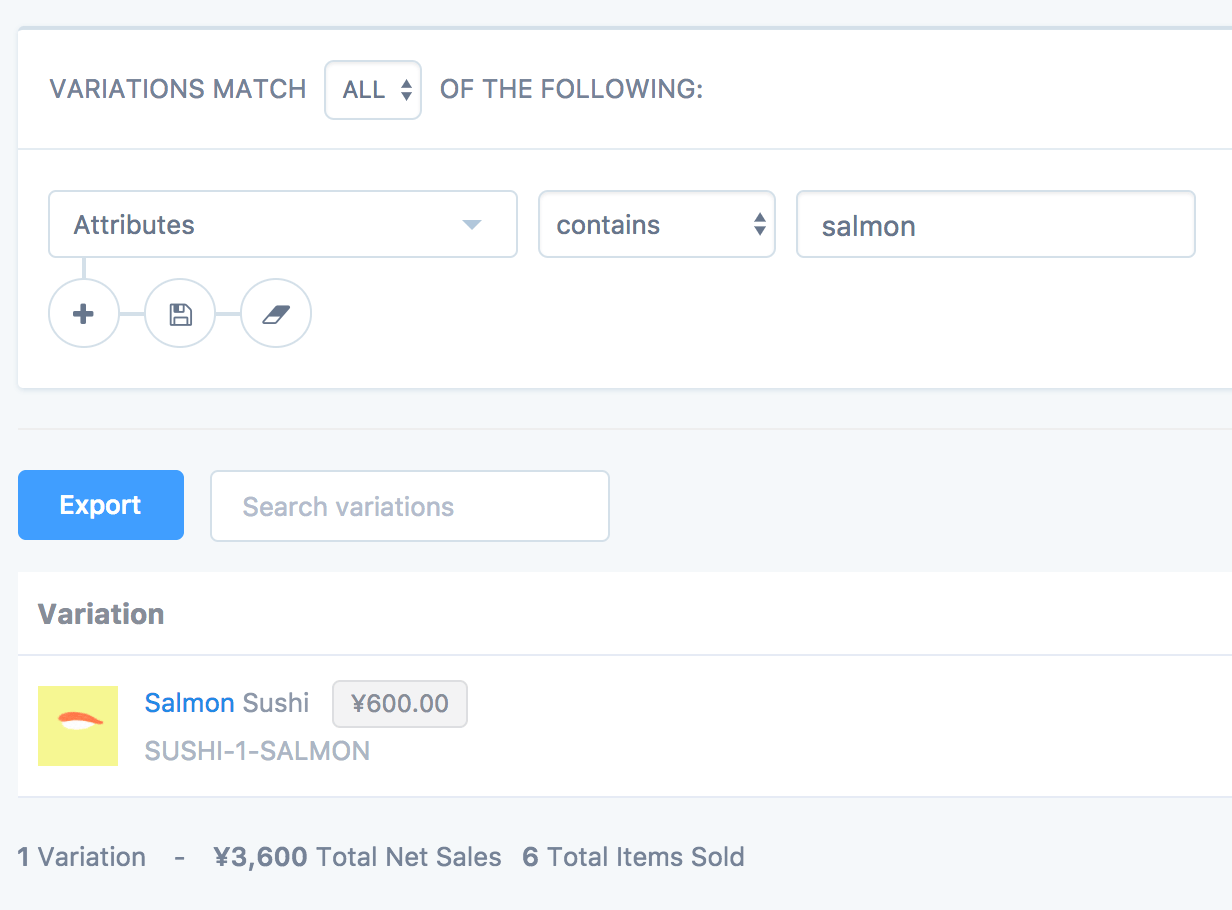Screen dimensions: 1232x910
Task: Expand the Attributes filter field dropdown
Action: click(283, 225)
